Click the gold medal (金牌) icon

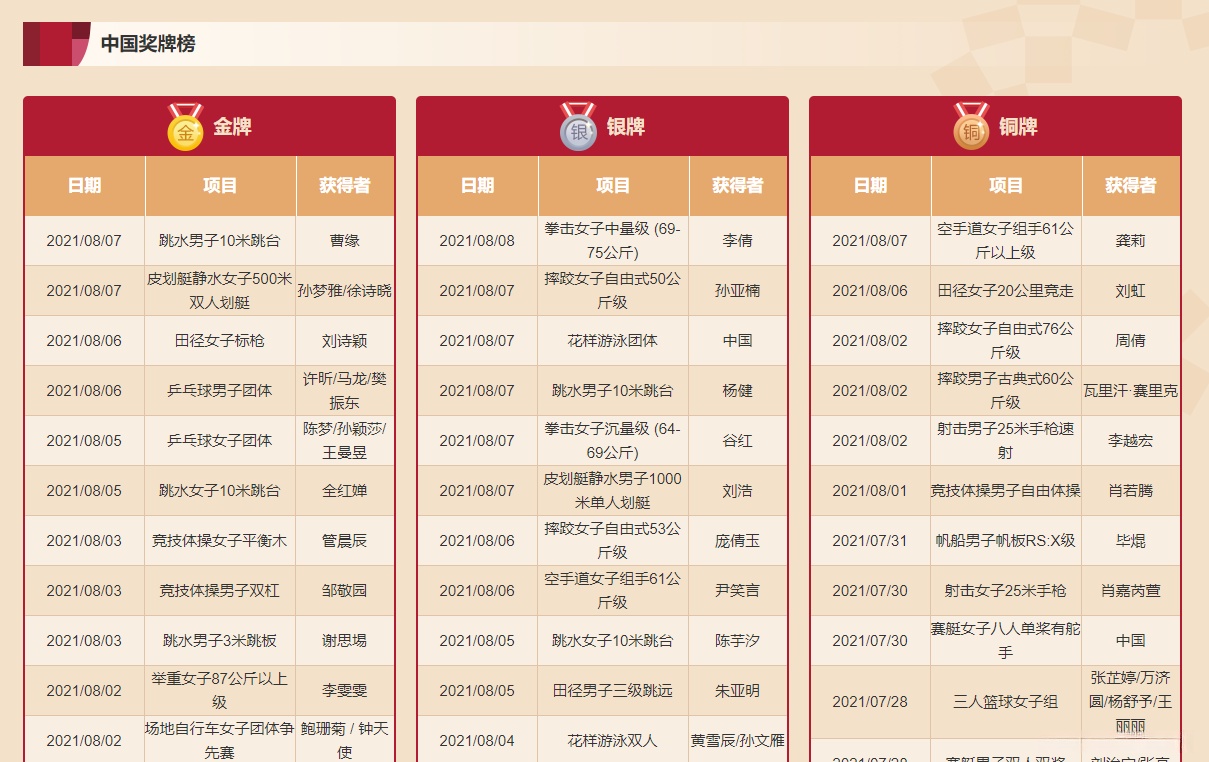[x=185, y=127]
